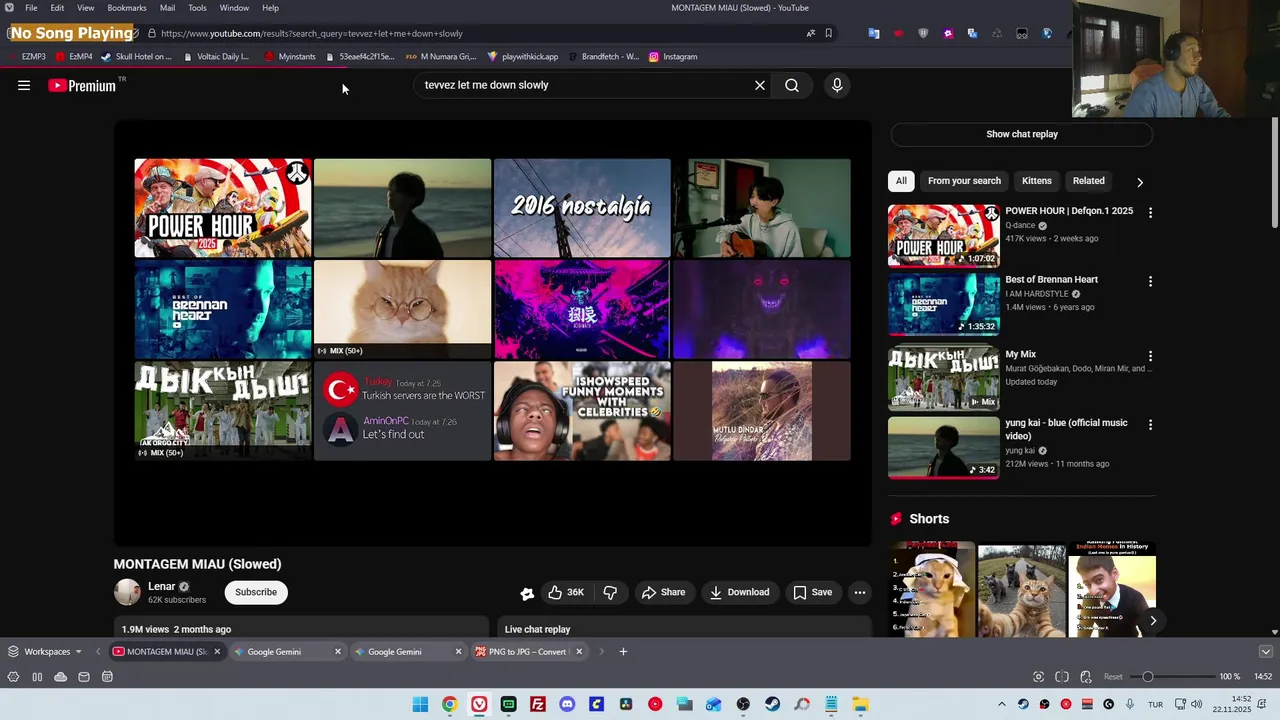Viewport: 1280px width, 720px height.
Task: Click the magnifier search button
Action: (792, 86)
